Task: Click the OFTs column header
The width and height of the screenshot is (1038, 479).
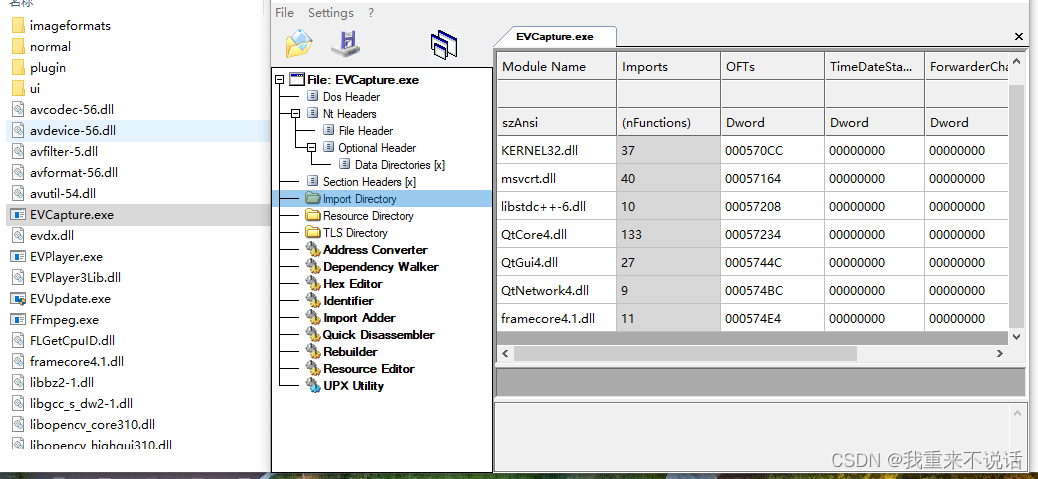Action: pos(772,67)
